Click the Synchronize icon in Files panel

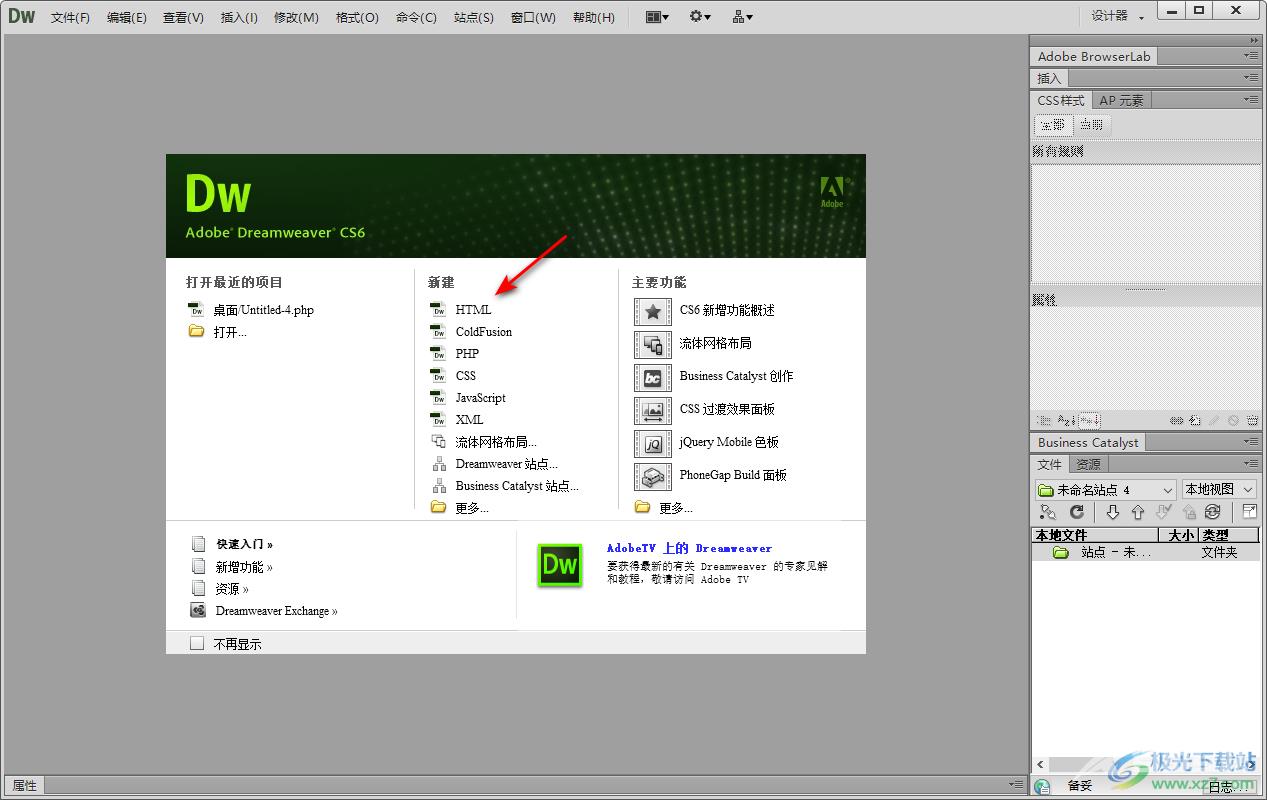pyautogui.click(x=1213, y=512)
